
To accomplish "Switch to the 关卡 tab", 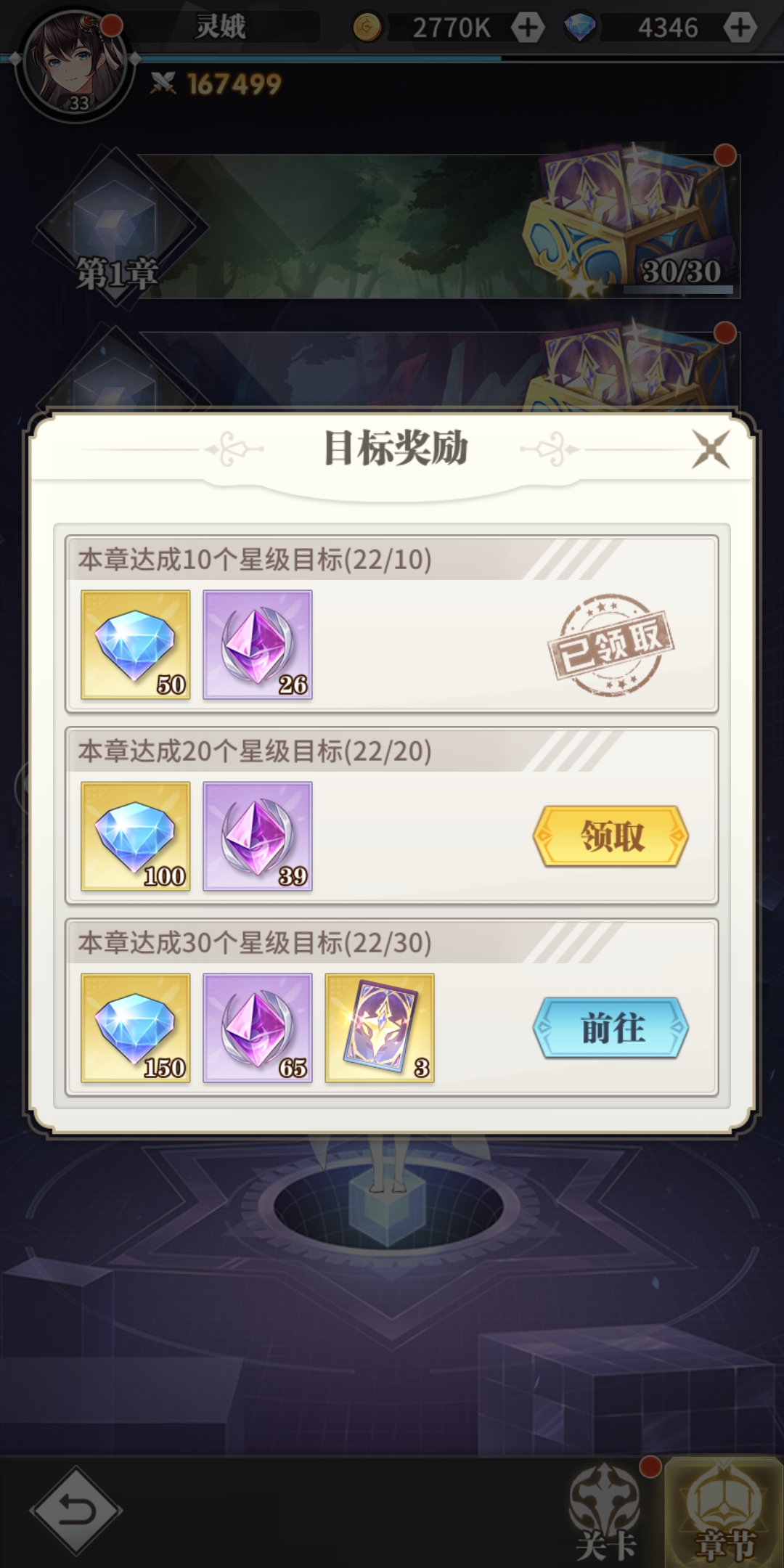I will pyautogui.click(x=607, y=1511).
